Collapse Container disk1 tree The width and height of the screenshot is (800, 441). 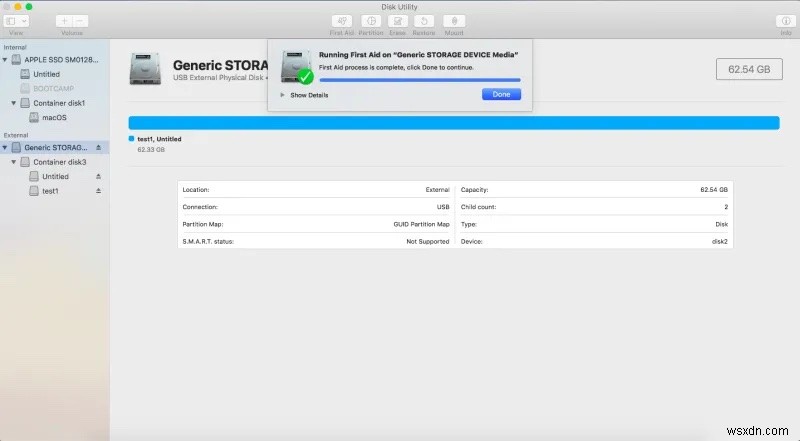(14, 103)
